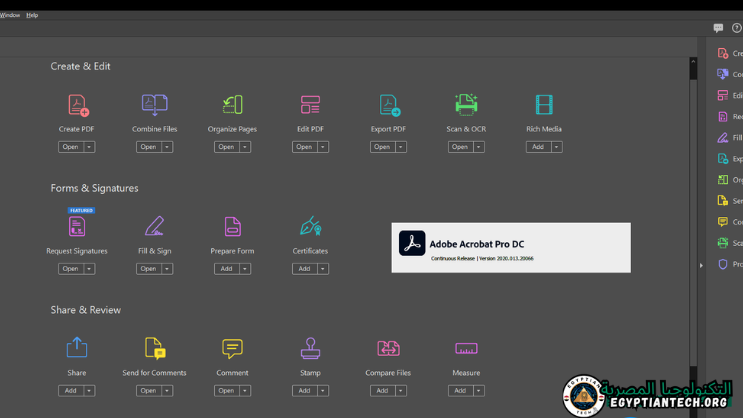The width and height of the screenshot is (743, 418).
Task: Click Open button under Comment
Action: [227, 391]
